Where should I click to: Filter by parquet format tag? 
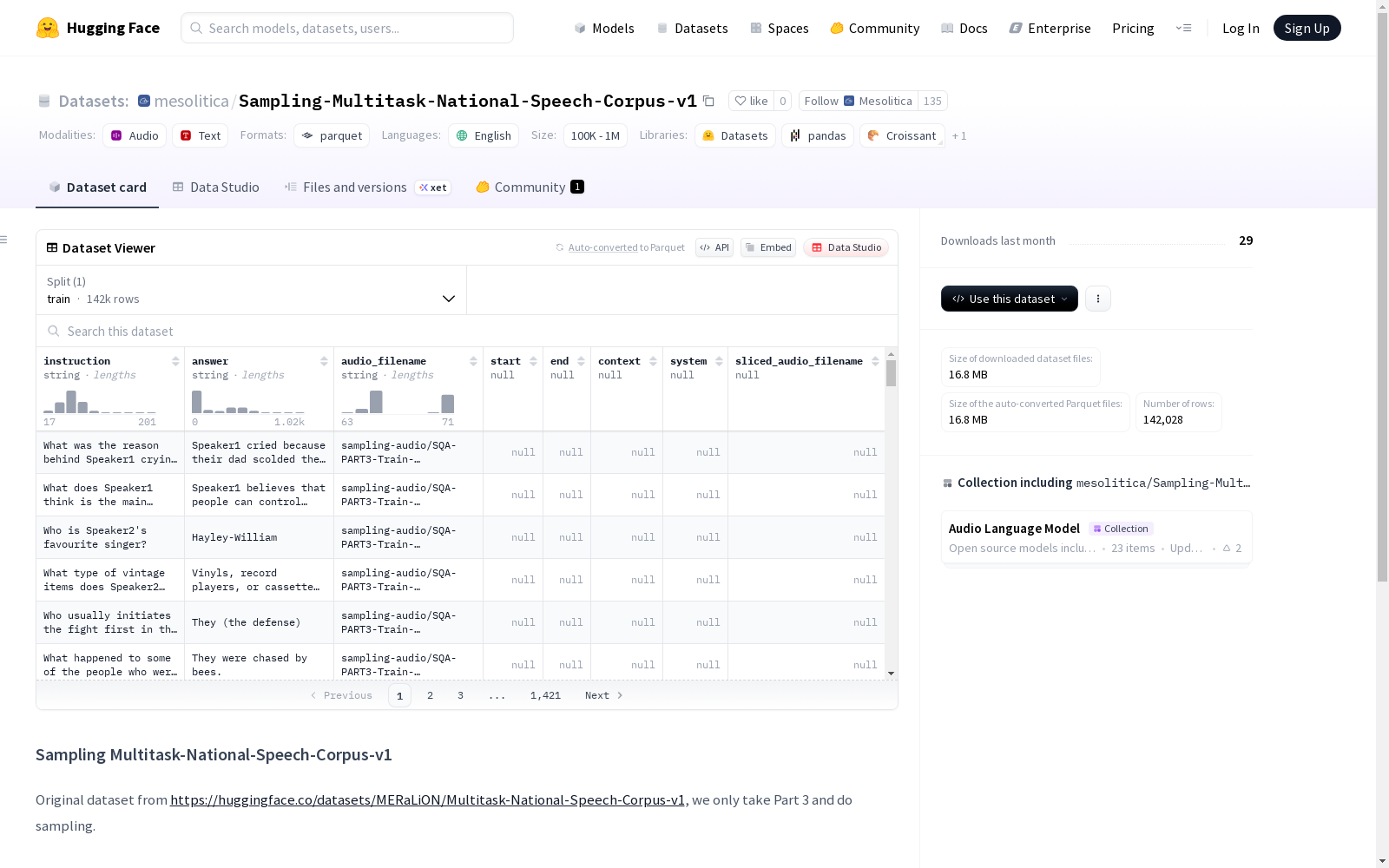pos(332,135)
